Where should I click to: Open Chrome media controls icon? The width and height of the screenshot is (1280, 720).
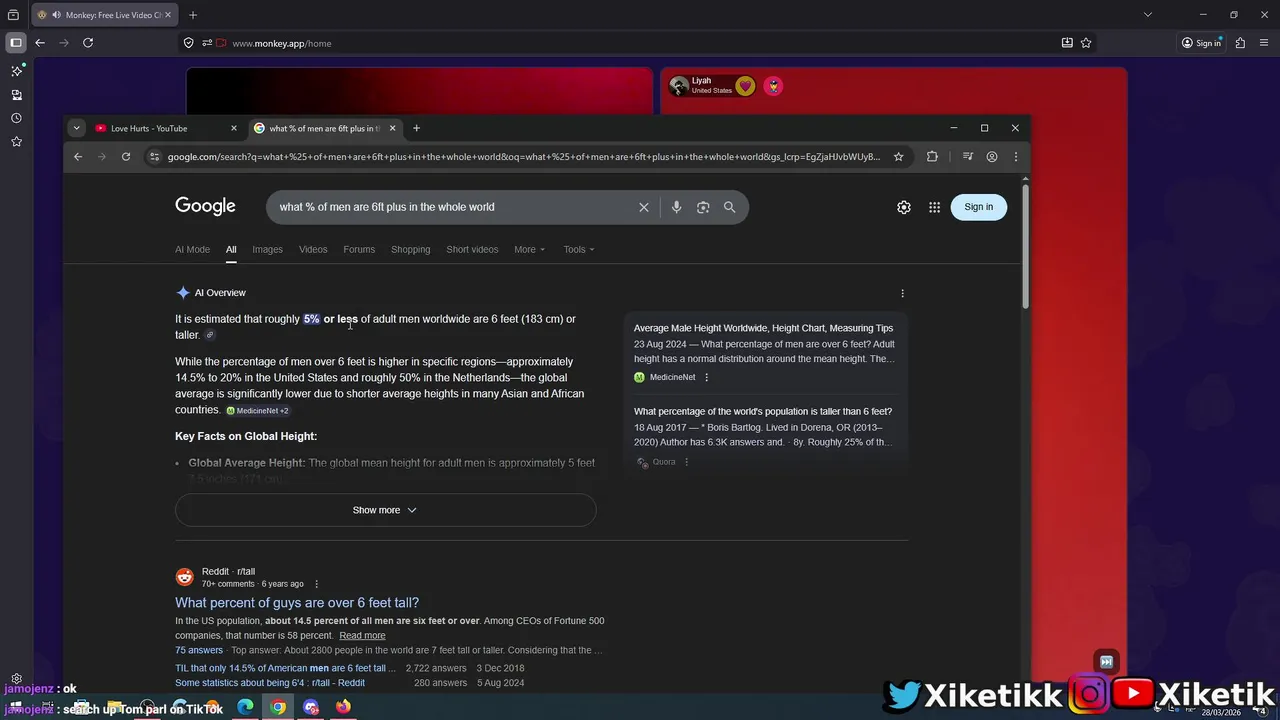[967, 156]
